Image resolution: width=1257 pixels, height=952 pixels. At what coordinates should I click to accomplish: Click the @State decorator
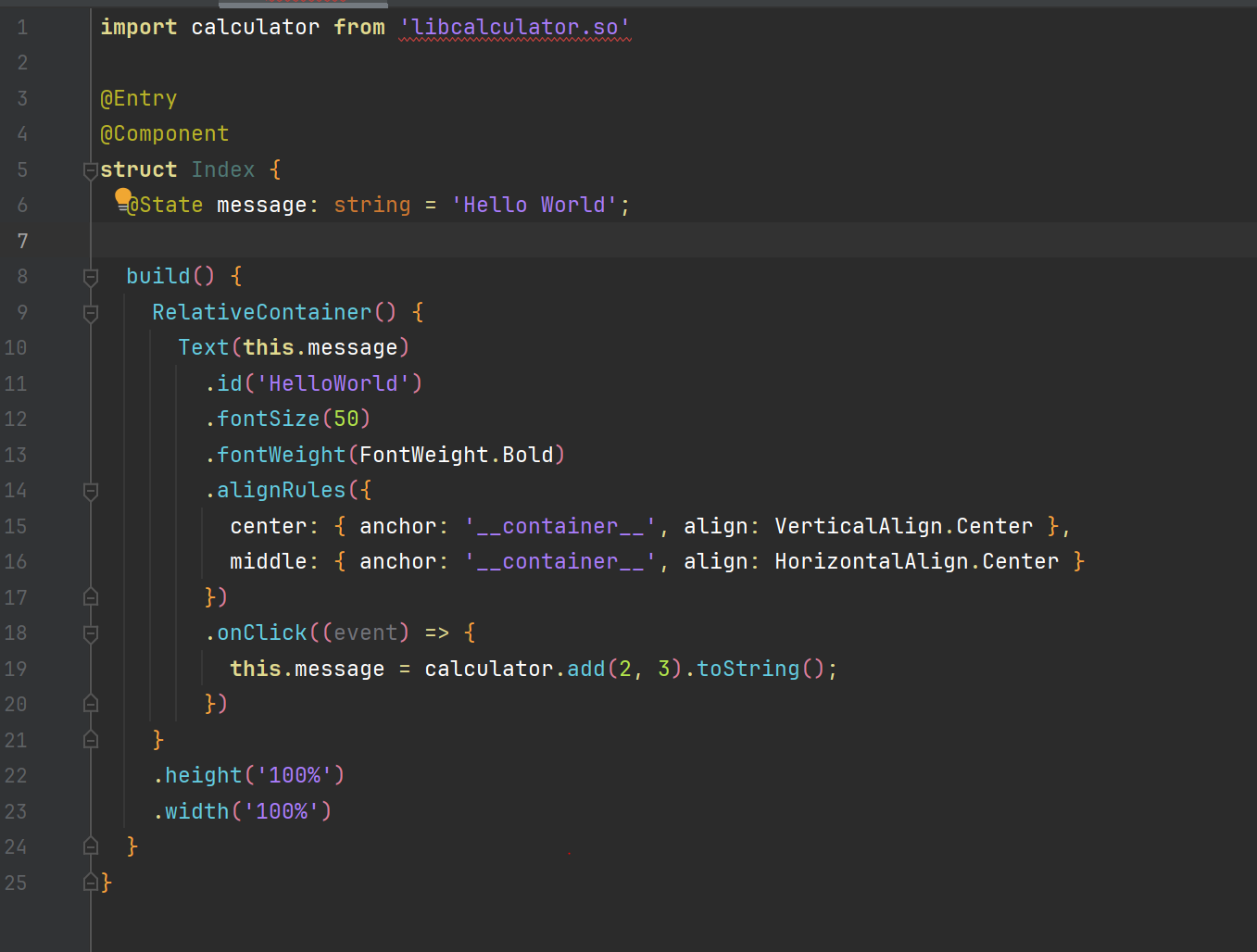(x=165, y=206)
